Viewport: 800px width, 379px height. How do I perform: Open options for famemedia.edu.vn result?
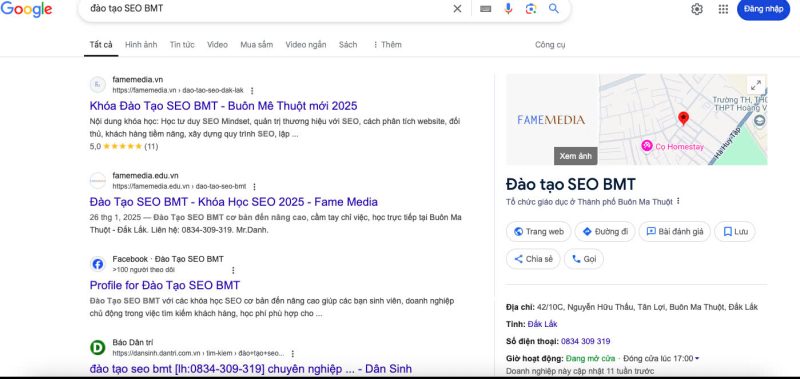pyautogui.click(x=254, y=187)
